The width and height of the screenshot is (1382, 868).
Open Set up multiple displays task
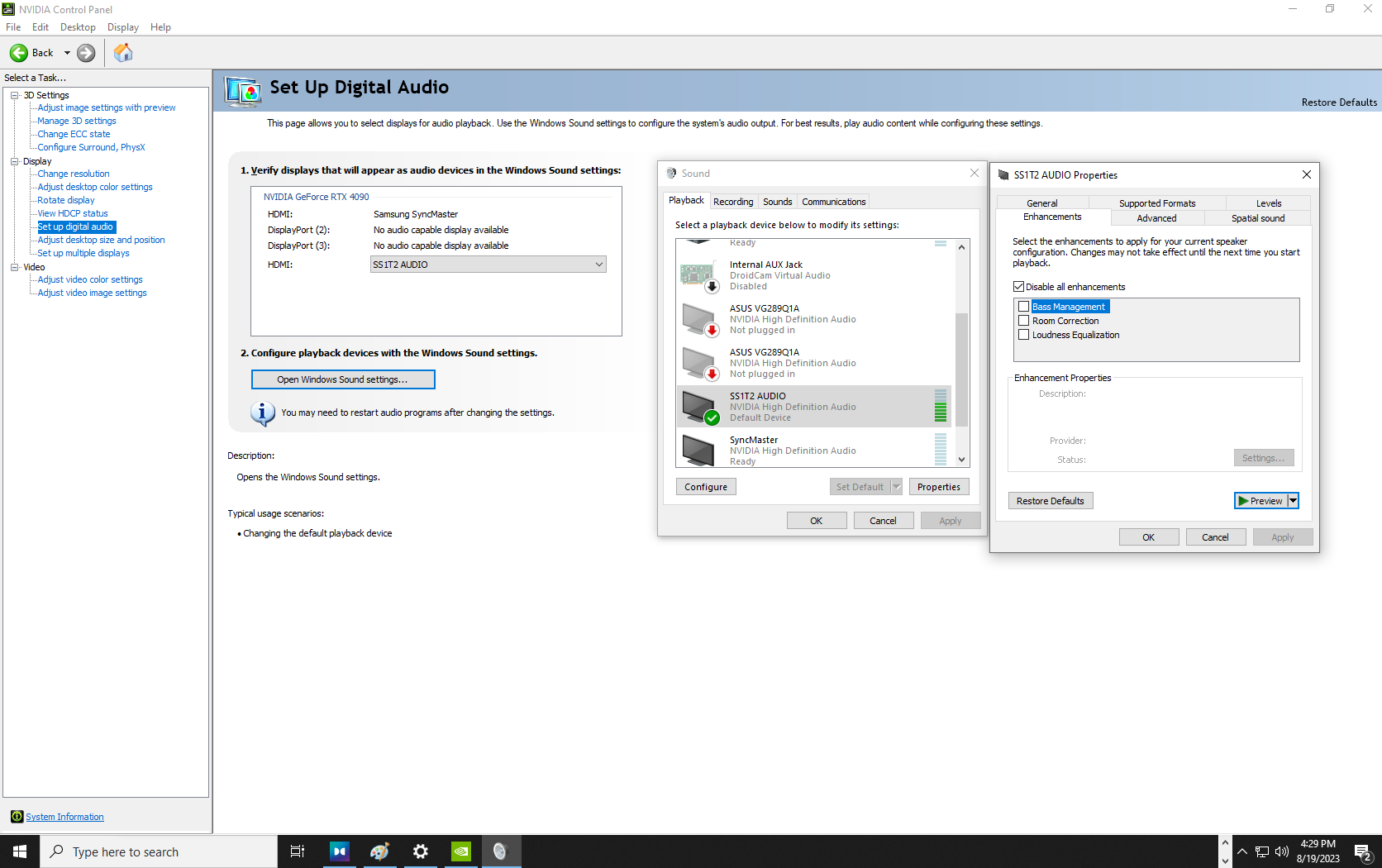coord(83,253)
